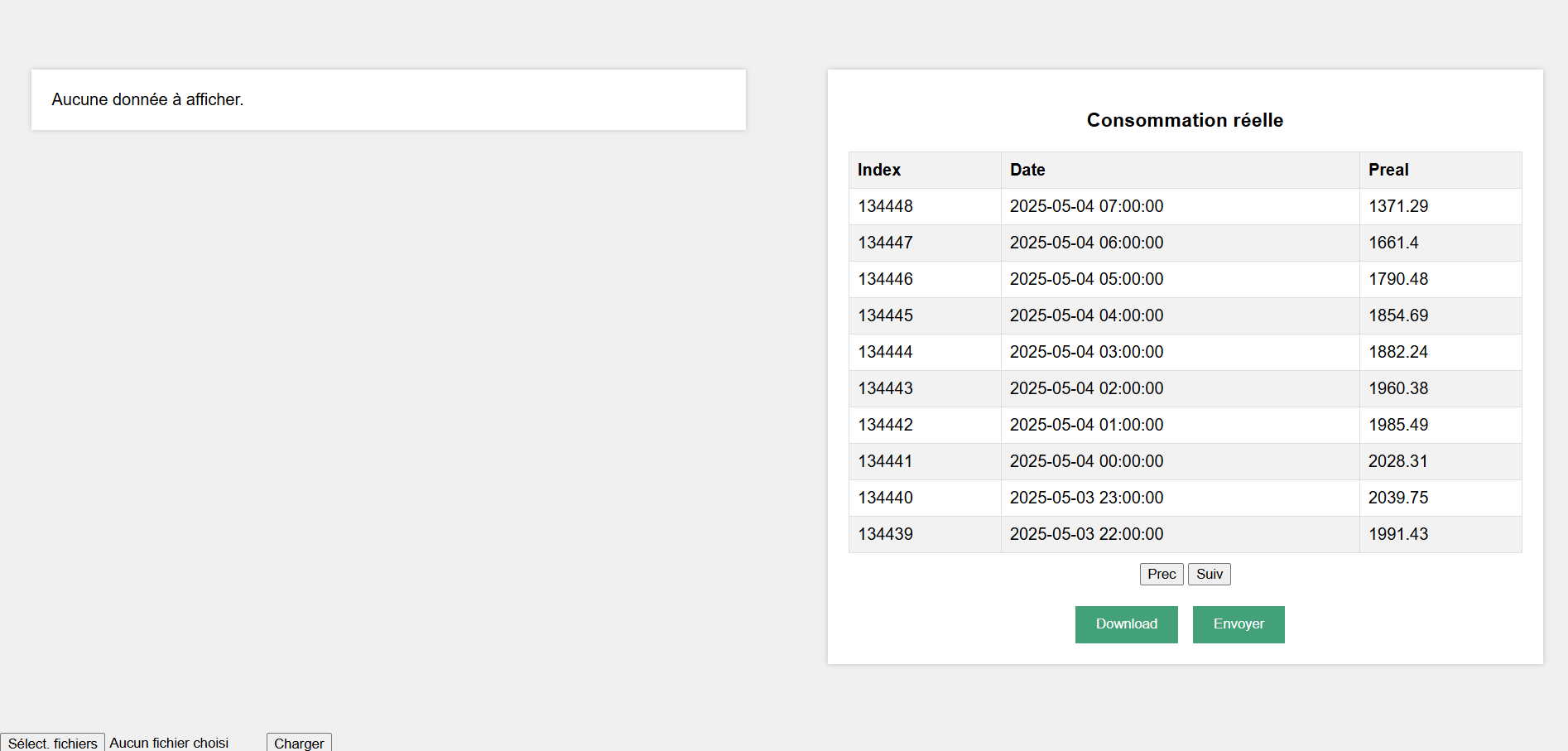Image resolution: width=1568 pixels, height=751 pixels.
Task: Advance to next page with Suiv
Action: coord(1209,575)
